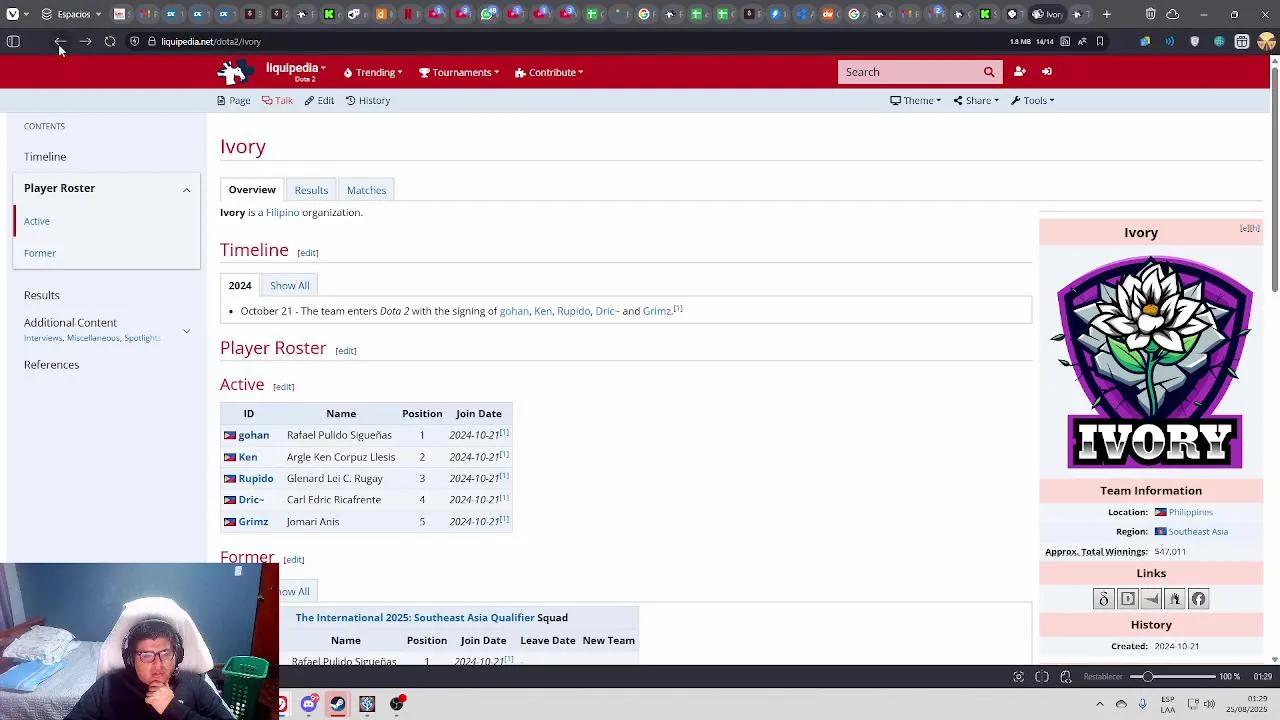Open the Share dropdown
This screenshot has height=720, width=1280.
tap(976, 100)
